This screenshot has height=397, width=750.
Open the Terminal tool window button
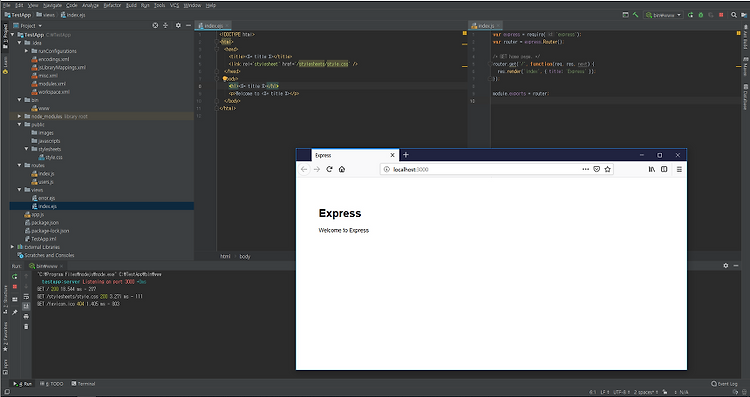click(83, 384)
